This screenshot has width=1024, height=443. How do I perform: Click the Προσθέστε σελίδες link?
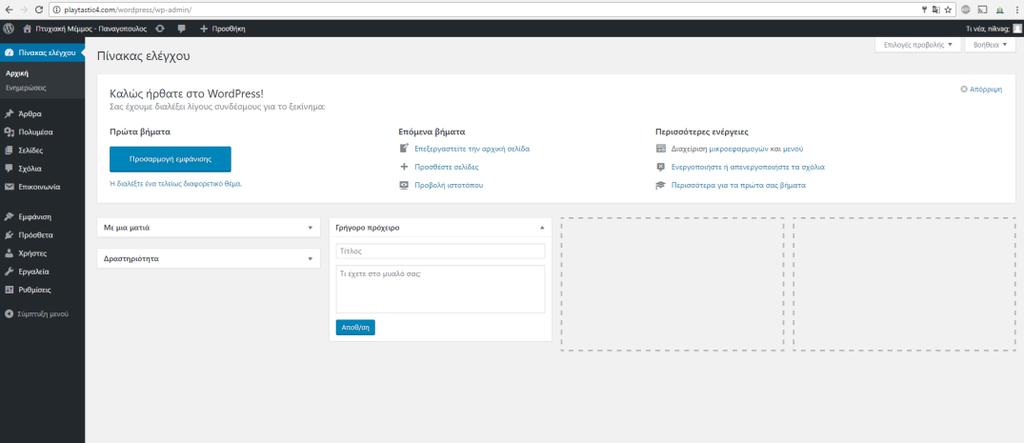pyautogui.click(x=447, y=167)
